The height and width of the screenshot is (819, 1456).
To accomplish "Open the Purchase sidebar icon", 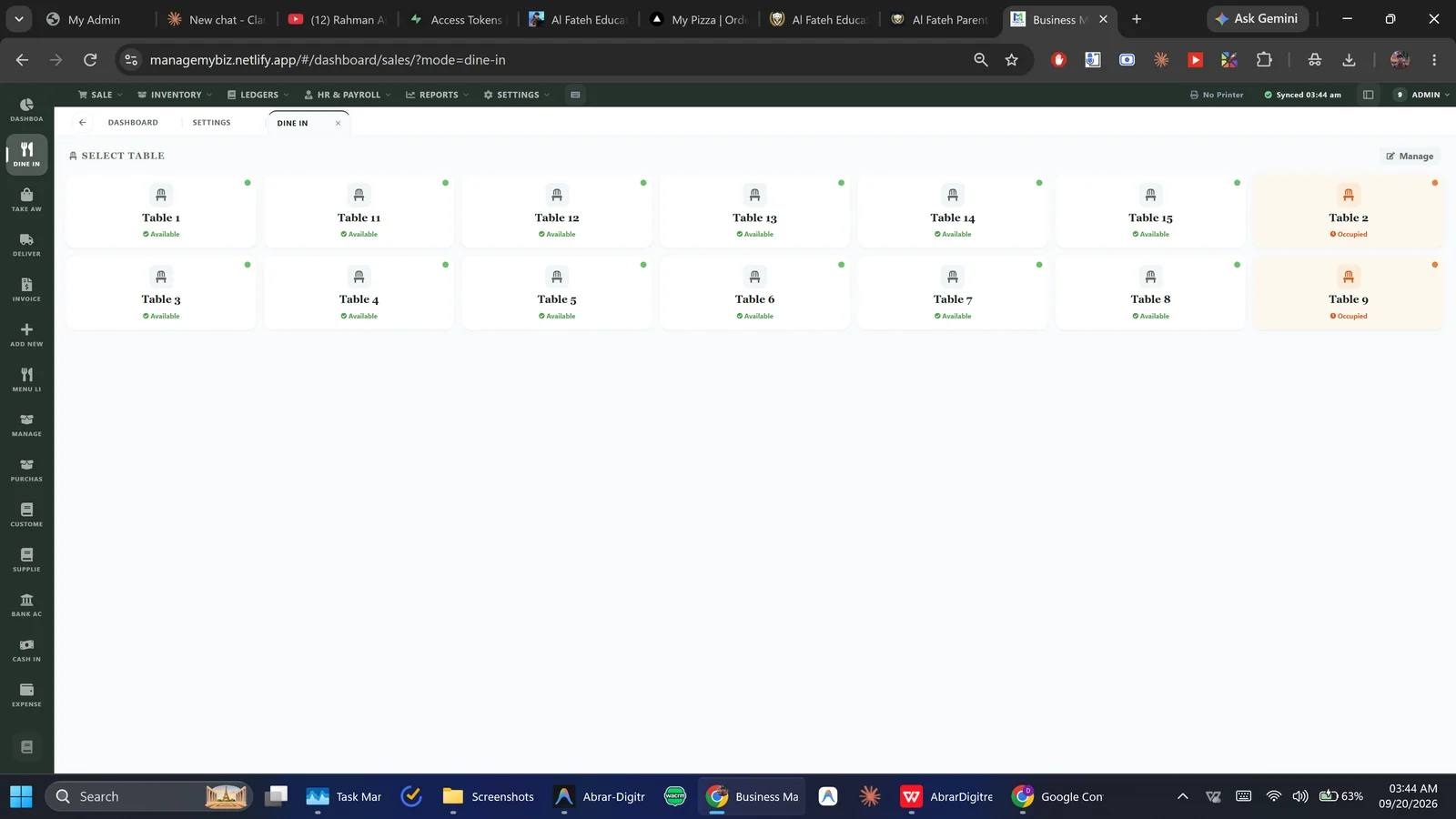I will (26, 470).
